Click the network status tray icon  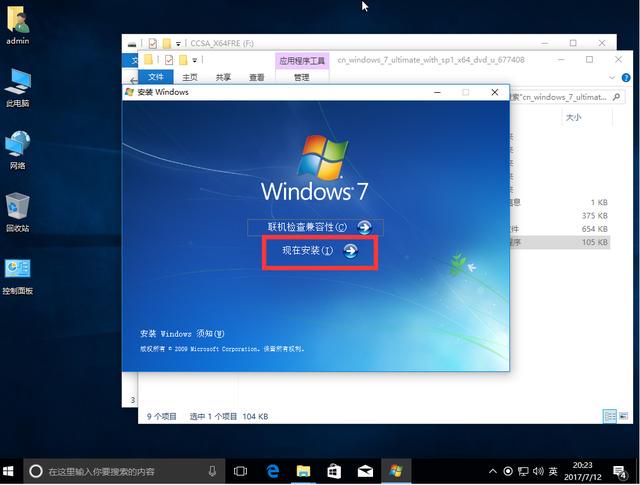pyautogui.click(x=523, y=472)
